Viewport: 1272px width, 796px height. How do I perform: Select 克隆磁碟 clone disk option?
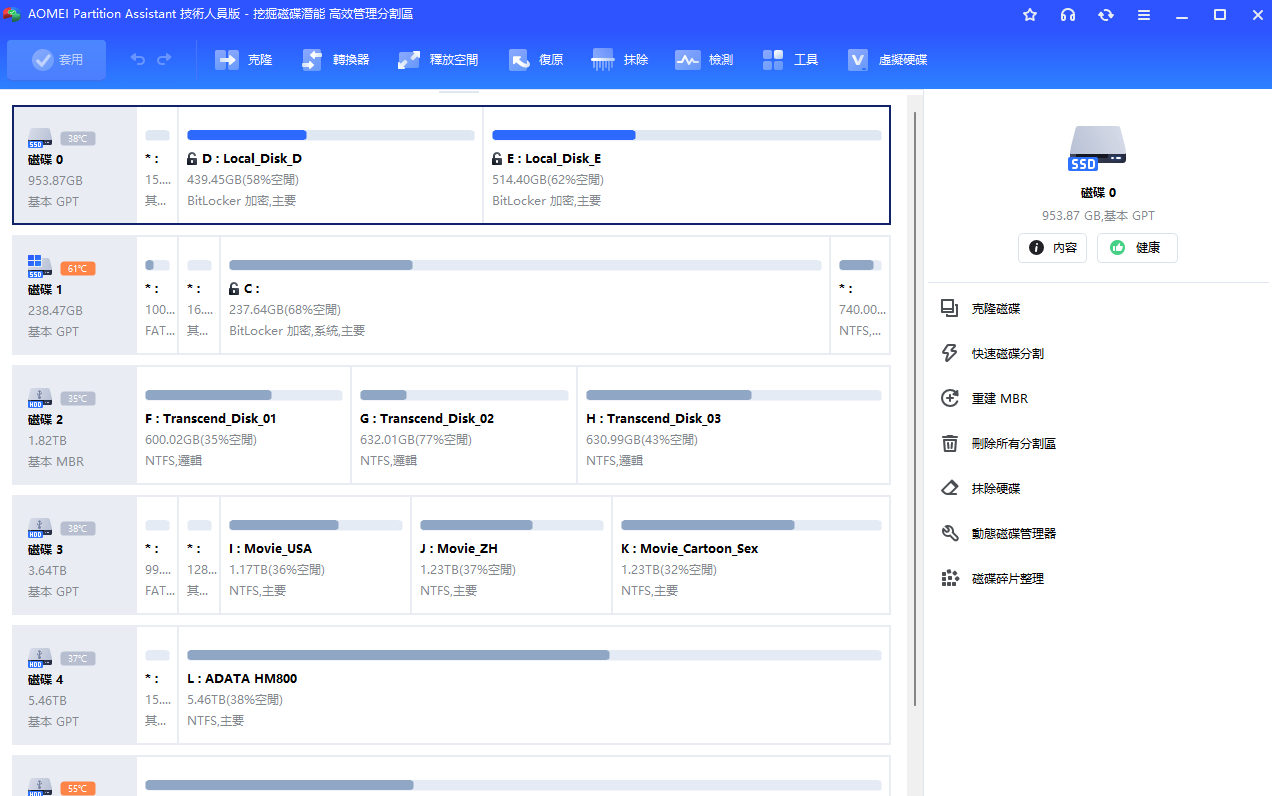(x=996, y=309)
